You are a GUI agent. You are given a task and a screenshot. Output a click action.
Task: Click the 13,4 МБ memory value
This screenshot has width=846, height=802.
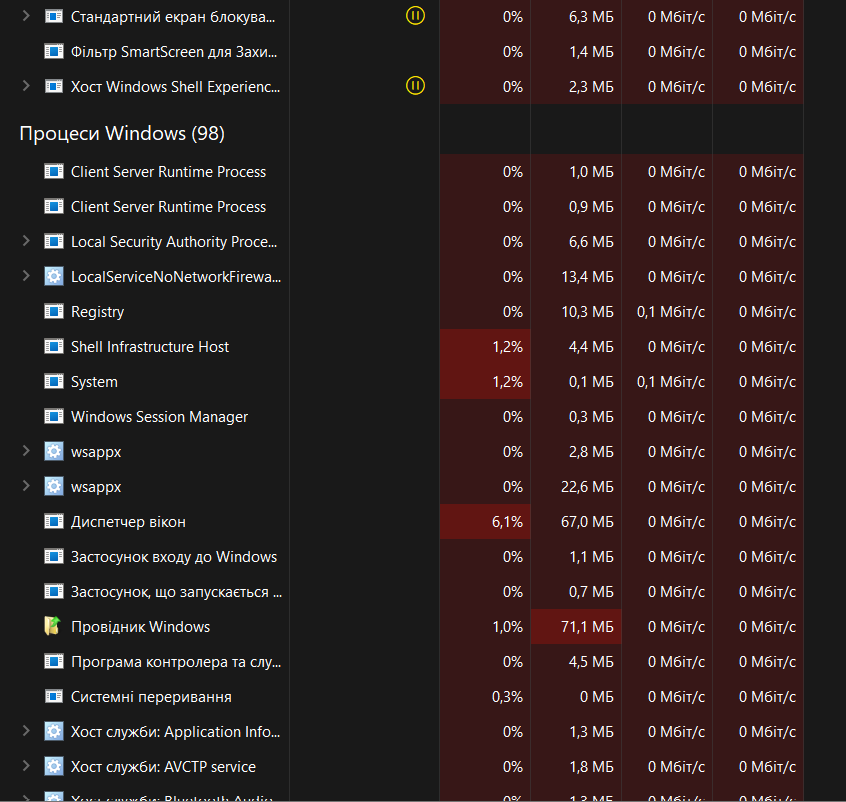tap(587, 276)
